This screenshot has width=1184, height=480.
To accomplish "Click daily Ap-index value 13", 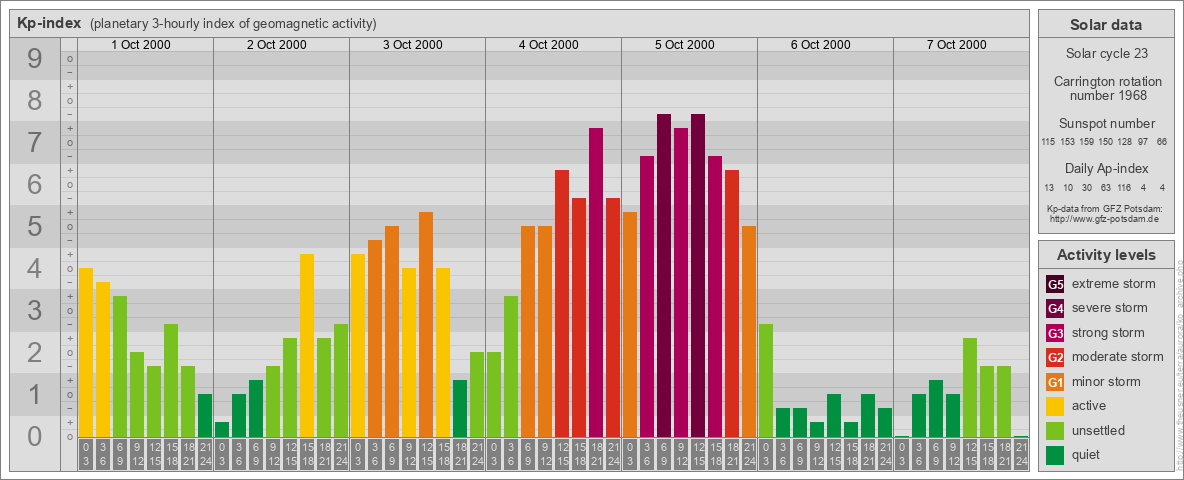I will tap(1049, 187).
